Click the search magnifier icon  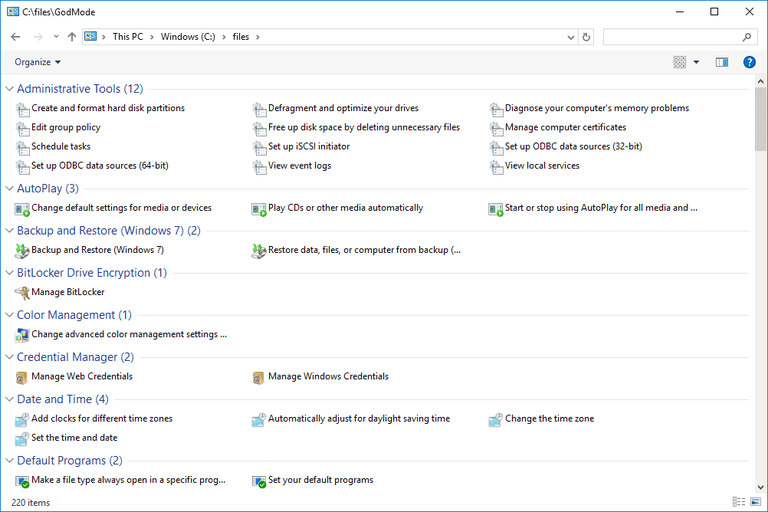point(747,37)
